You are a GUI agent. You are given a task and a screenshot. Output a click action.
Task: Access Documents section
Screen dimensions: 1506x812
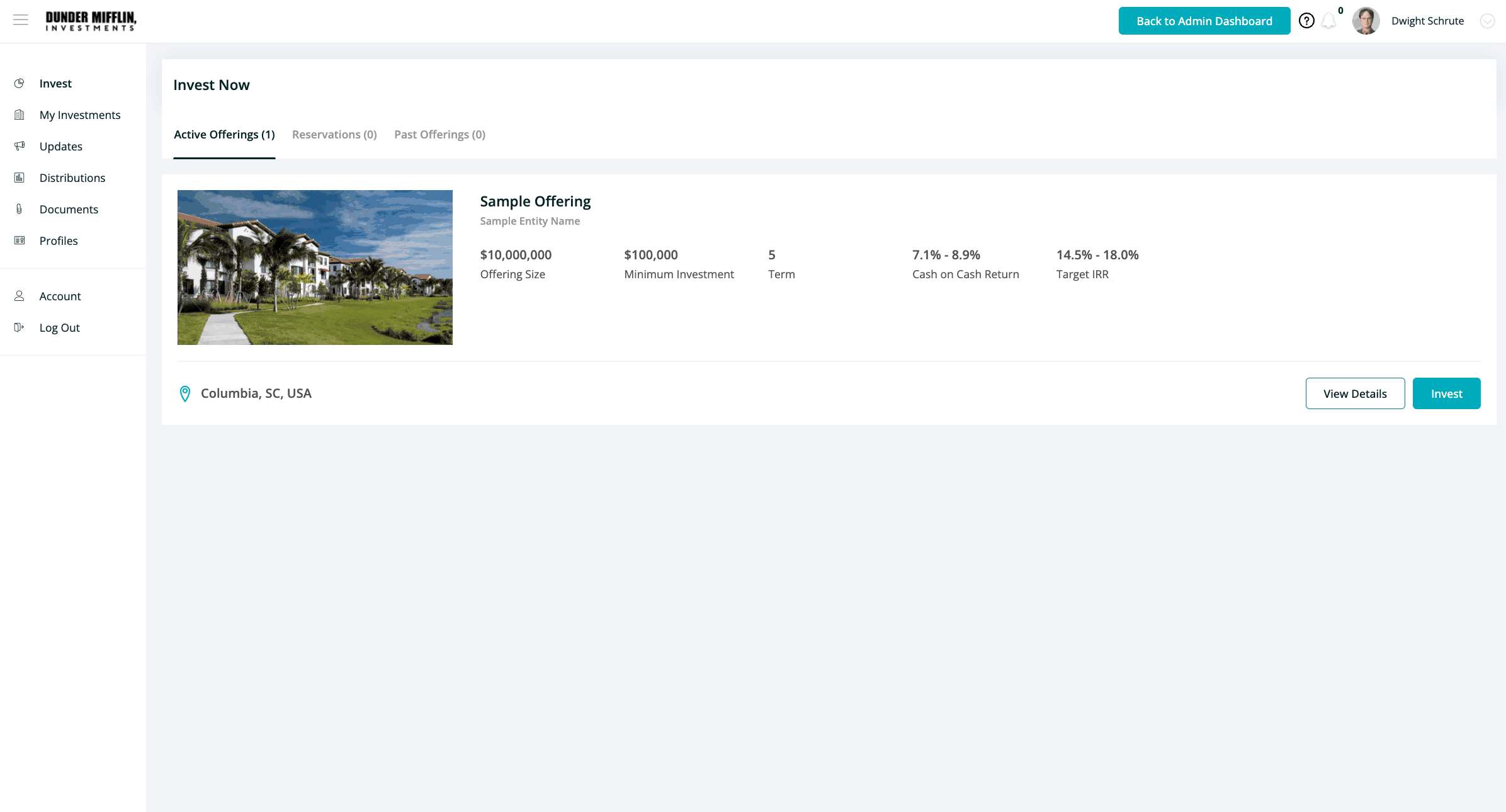click(x=68, y=208)
